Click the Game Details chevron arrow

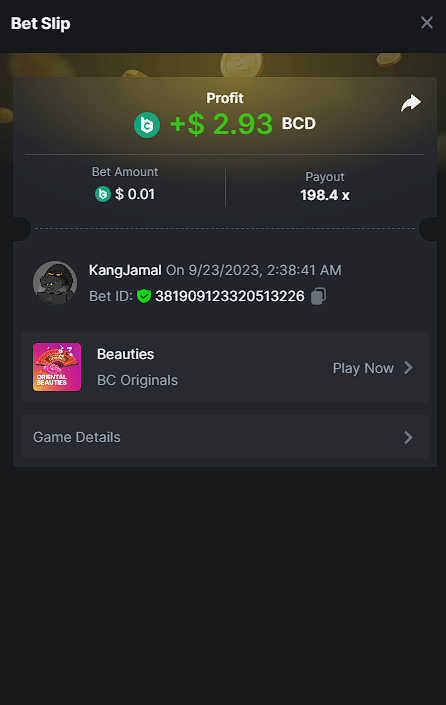[x=408, y=437]
